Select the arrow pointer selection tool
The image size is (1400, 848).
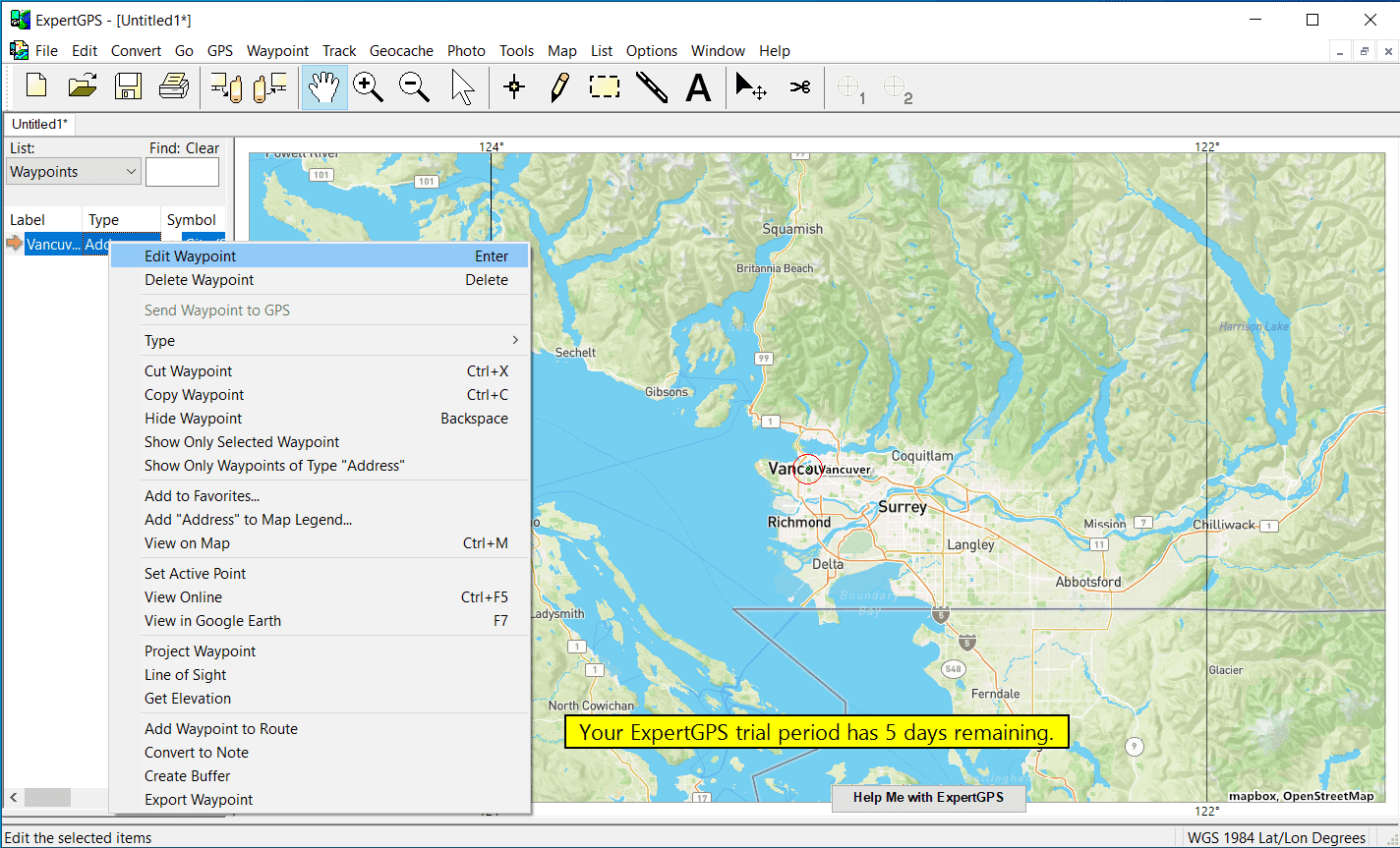(x=462, y=87)
